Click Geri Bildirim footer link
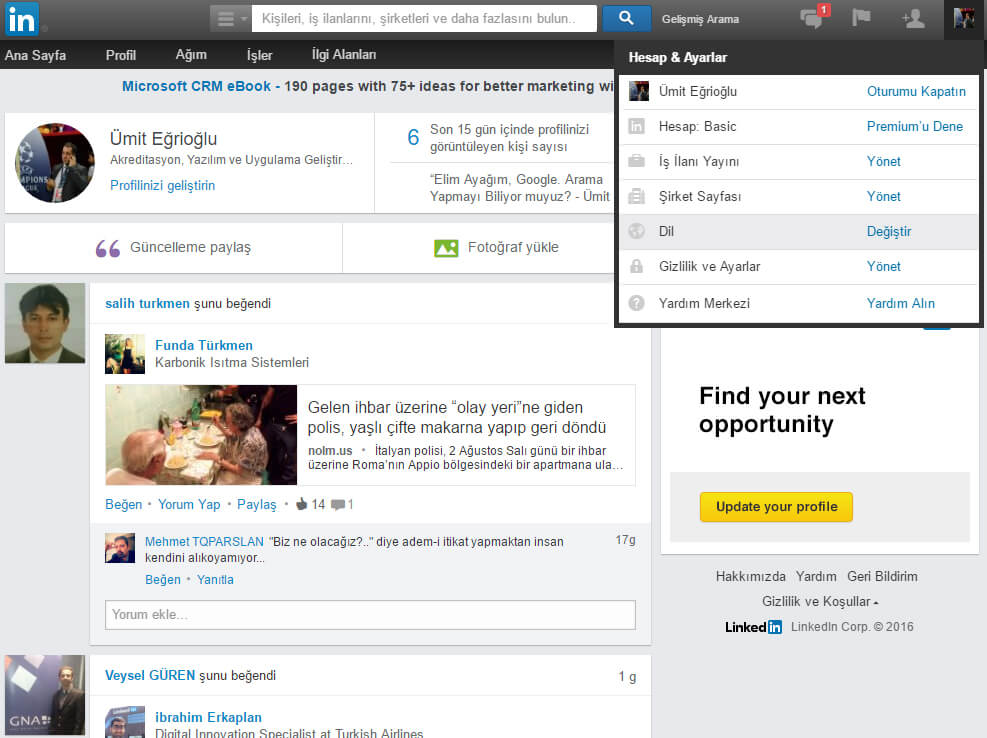This screenshot has height=738, width=987. pos(882,576)
